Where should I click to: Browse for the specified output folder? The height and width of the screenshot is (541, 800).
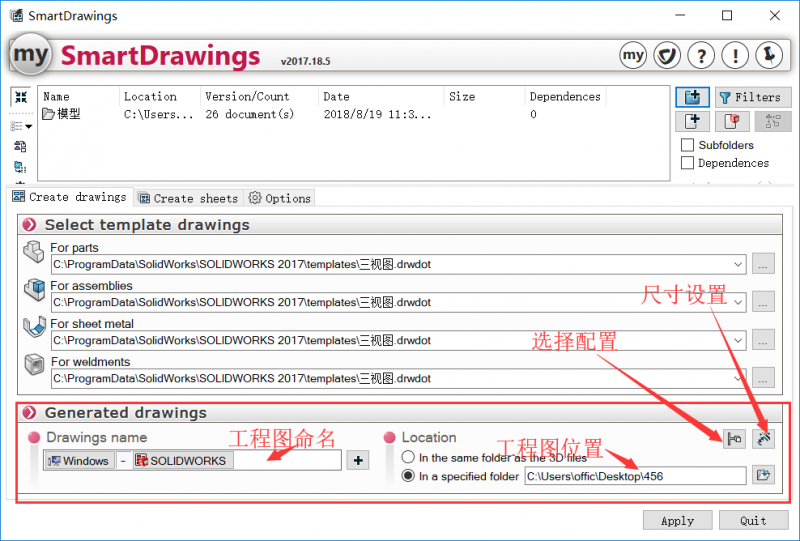[x=763, y=475]
